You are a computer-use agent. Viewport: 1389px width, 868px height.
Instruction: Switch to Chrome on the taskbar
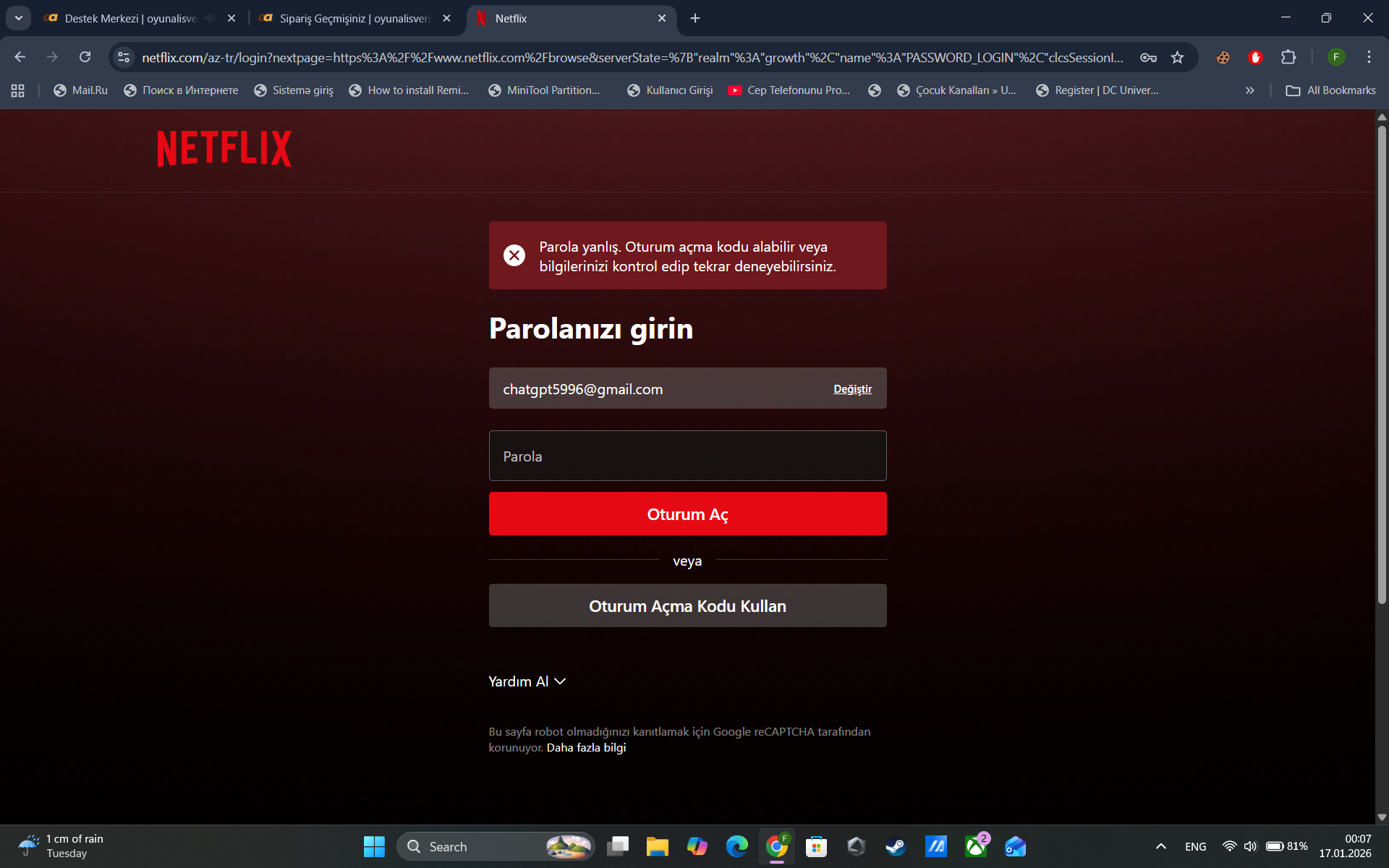(x=777, y=846)
